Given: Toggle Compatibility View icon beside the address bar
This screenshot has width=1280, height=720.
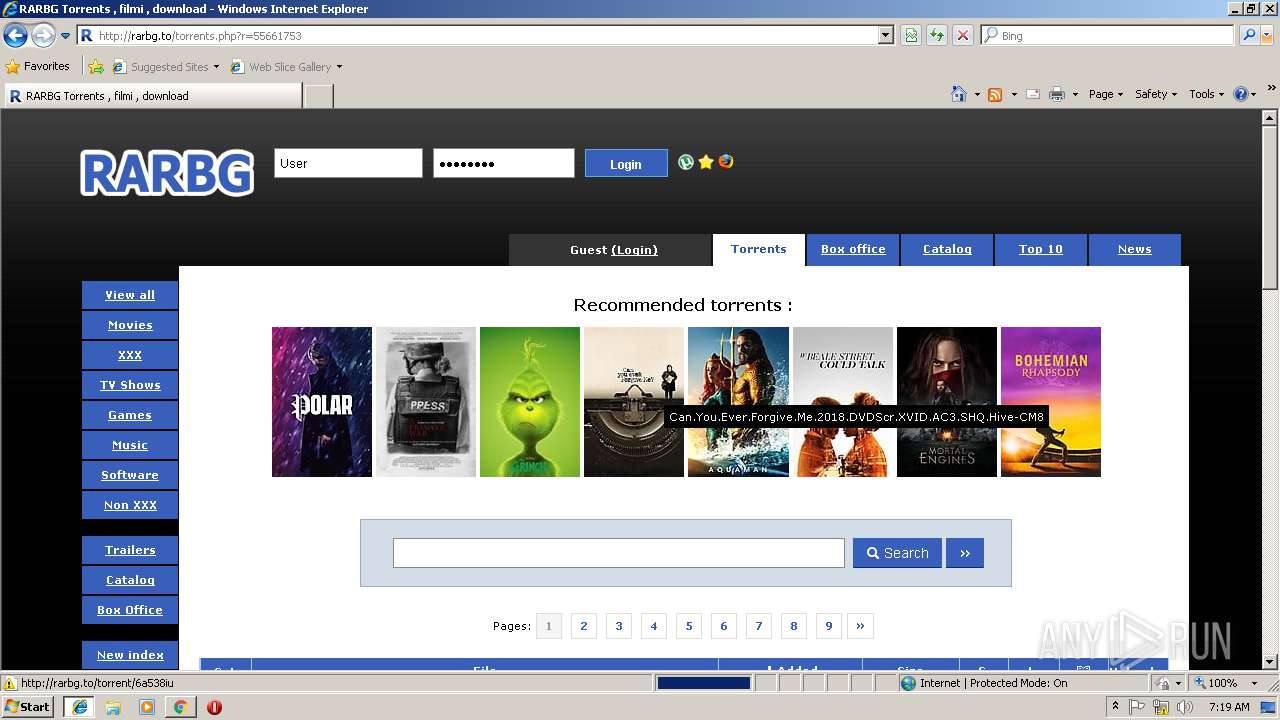Looking at the screenshot, I should pyautogui.click(x=911, y=35).
